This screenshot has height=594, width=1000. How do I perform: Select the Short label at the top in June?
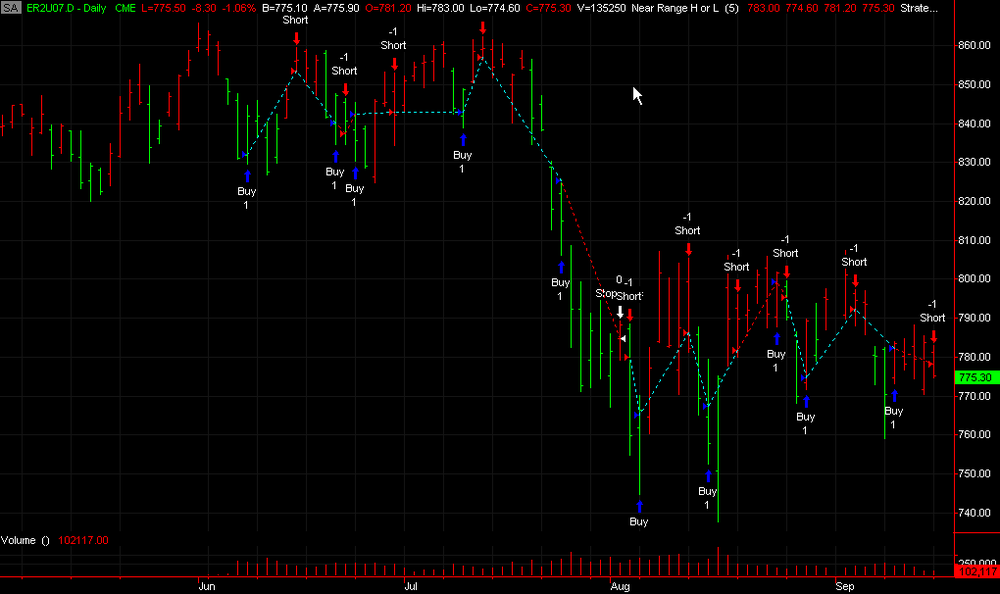pos(295,20)
